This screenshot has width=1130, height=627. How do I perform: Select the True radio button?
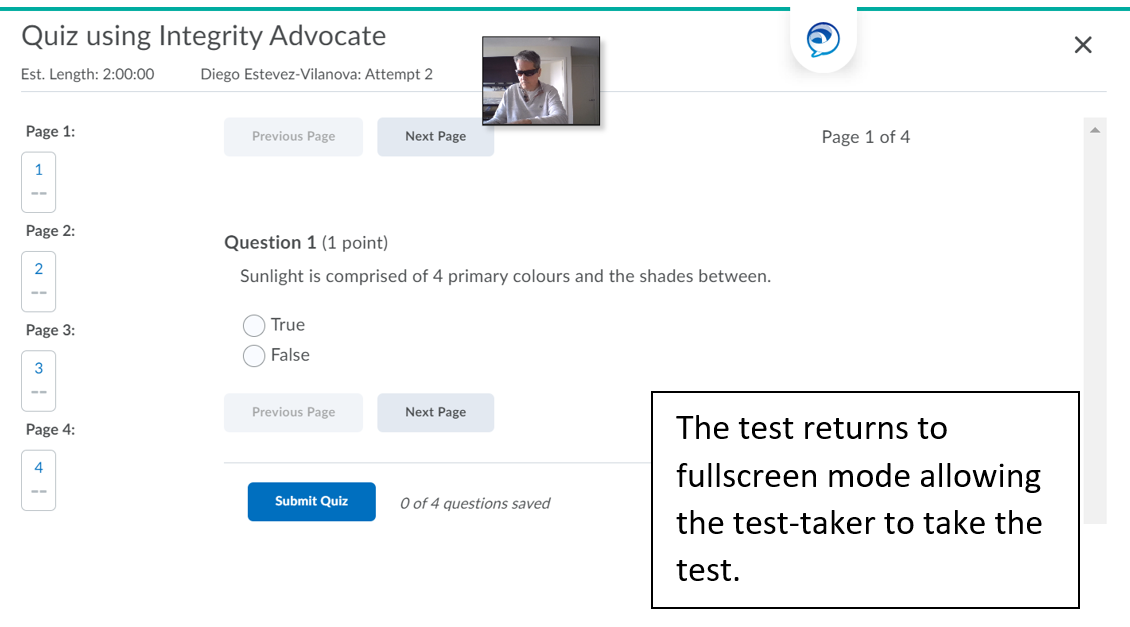[254, 325]
